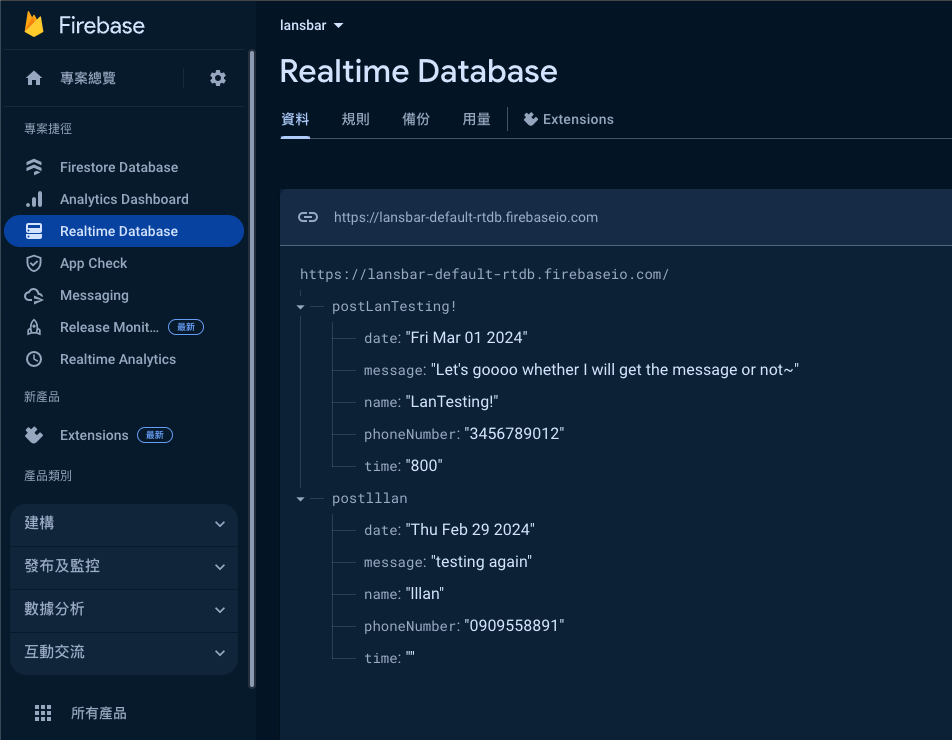Expand the 建構 product category
Viewport: 952px width, 740px height.
click(x=124, y=524)
